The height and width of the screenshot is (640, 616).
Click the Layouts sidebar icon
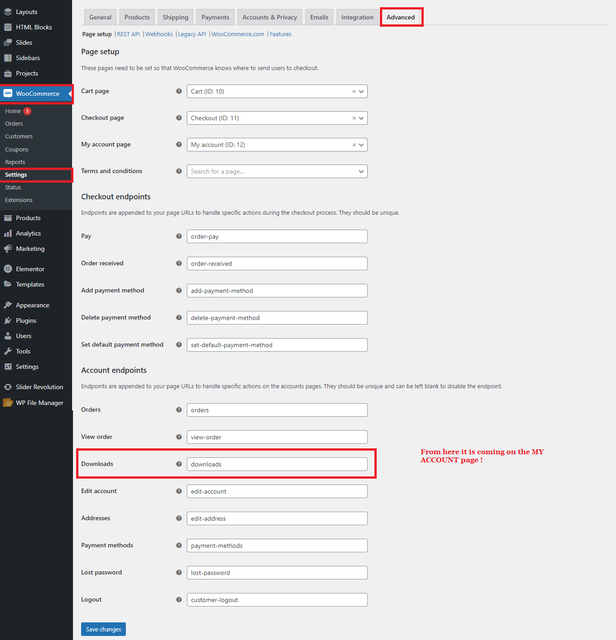tap(8, 12)
